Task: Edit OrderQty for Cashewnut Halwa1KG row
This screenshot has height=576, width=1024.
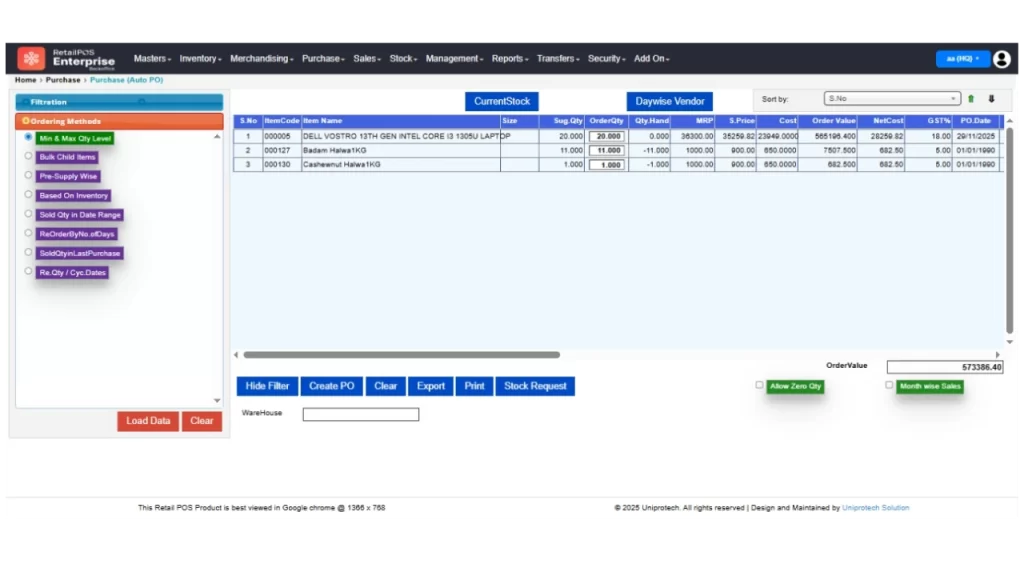Action: coord(607,165)
